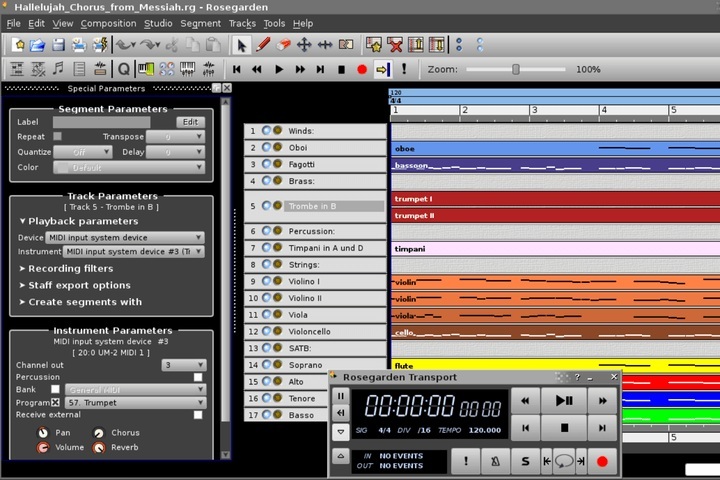Toggle solo S button in Transport
This screenshot has width=720, height=480.
pyautogui.click(x=525, y=461)
